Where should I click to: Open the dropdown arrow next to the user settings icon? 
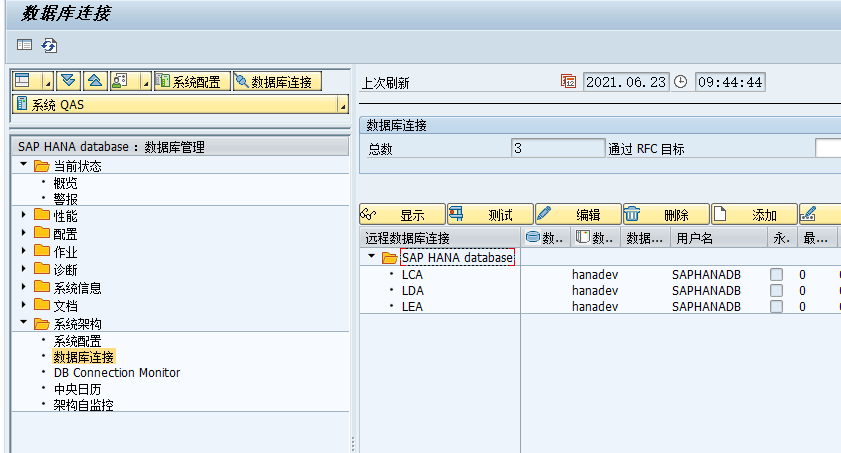[x=145, y=81]
